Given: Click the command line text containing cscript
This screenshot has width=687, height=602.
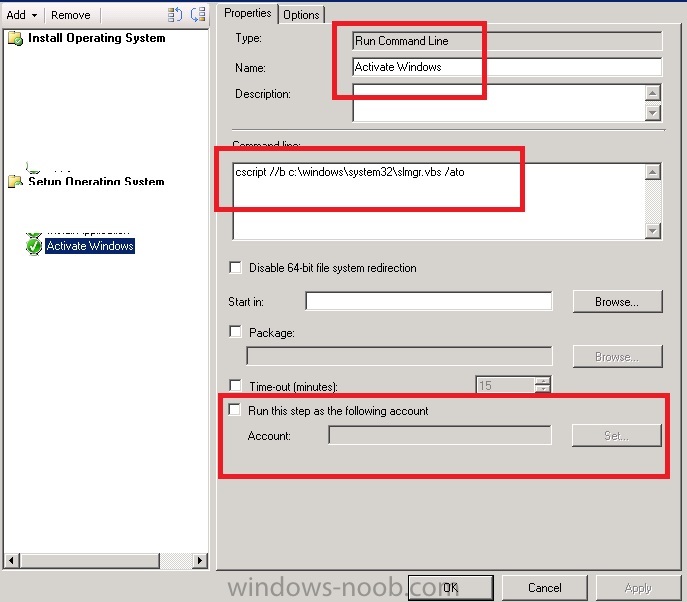Looking at the screenshot, I should click(350, 172).
